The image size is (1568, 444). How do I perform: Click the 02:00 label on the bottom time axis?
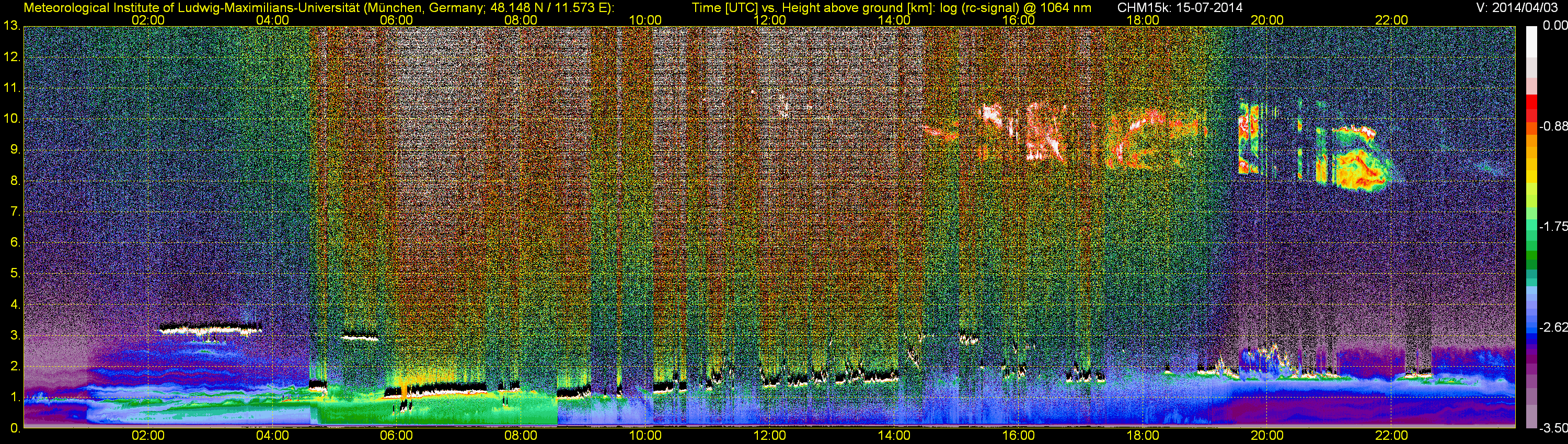148,436
